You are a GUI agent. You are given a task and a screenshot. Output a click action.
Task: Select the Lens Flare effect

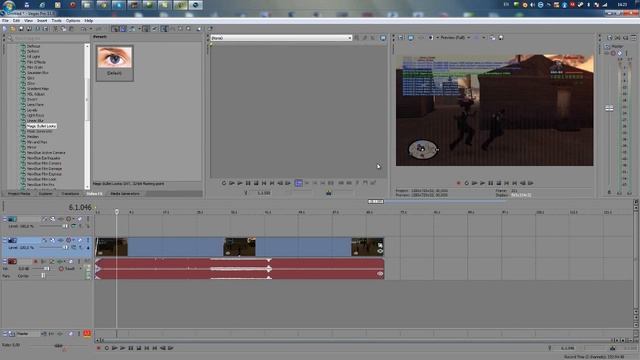tap(35, 105)
